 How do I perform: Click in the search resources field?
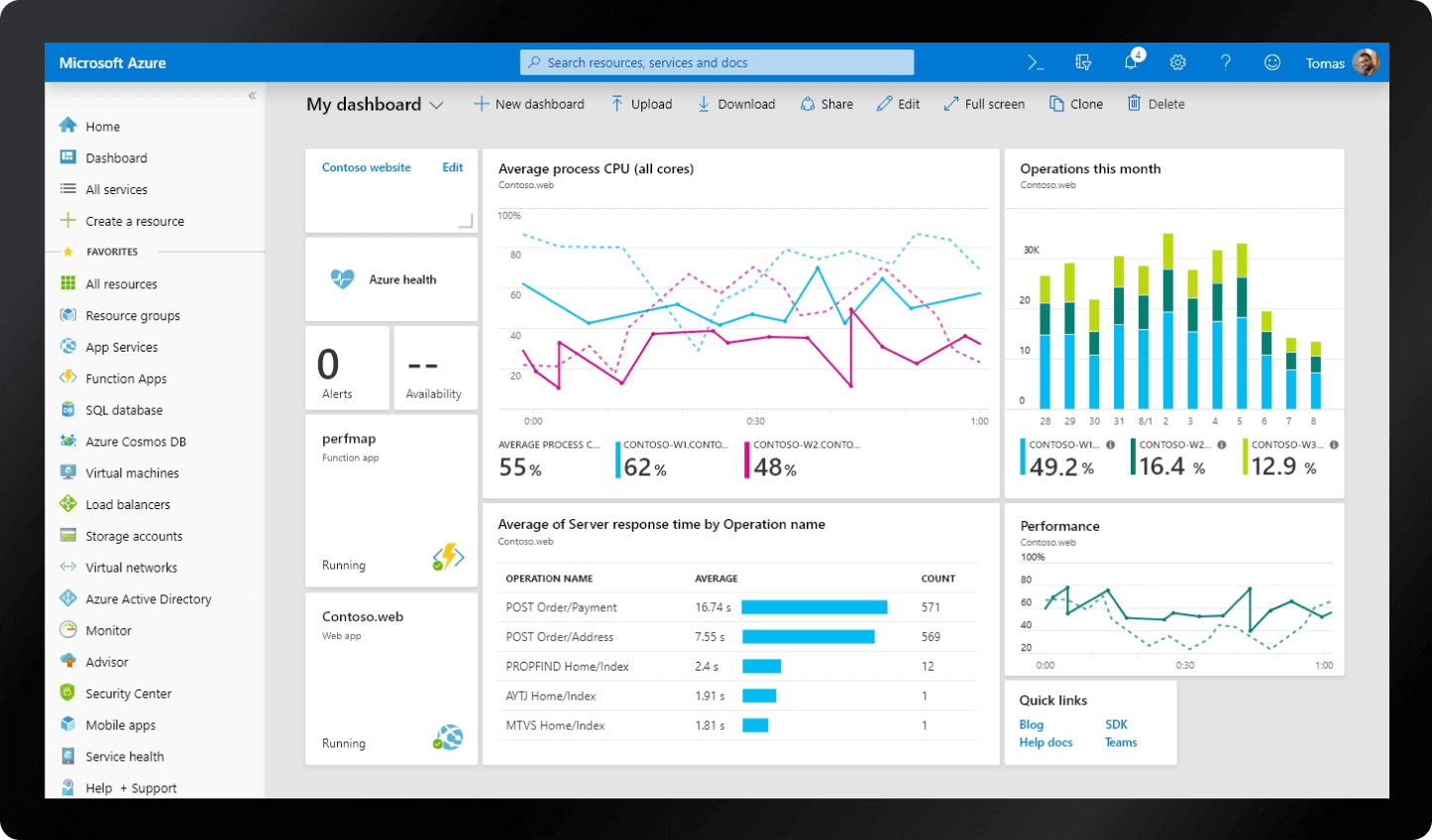tap(716, 62)
